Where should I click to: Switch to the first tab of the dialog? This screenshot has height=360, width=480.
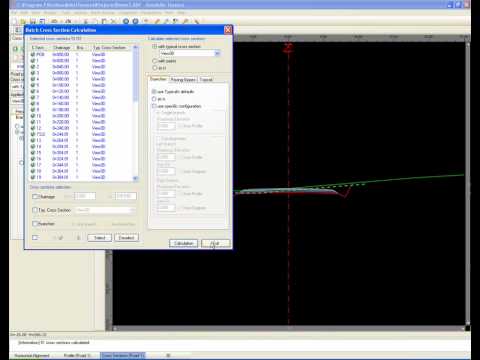tap(158, 79)
